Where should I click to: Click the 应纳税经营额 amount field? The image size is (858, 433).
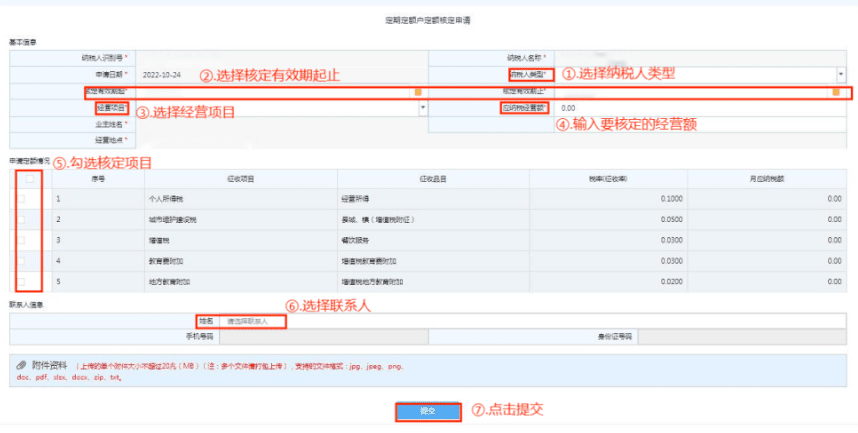point(700,108)
